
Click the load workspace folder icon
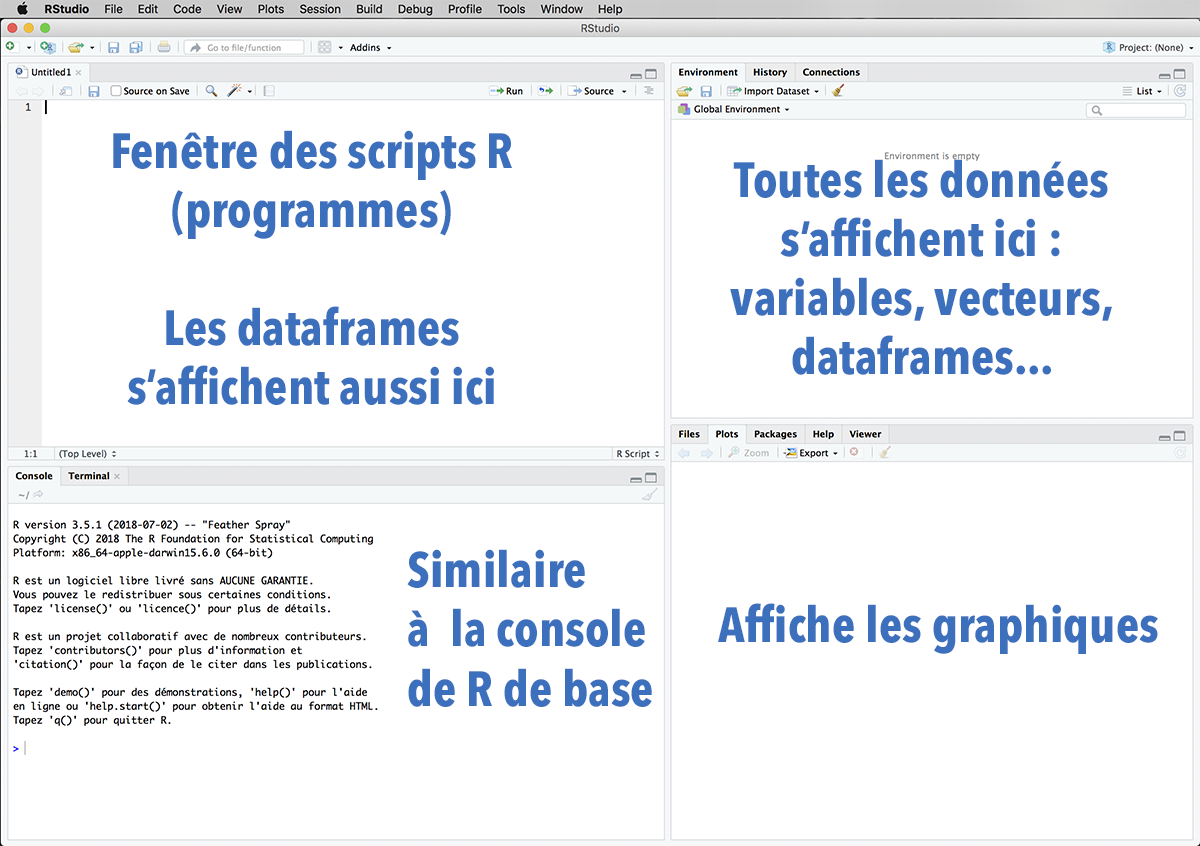point(684,91)
